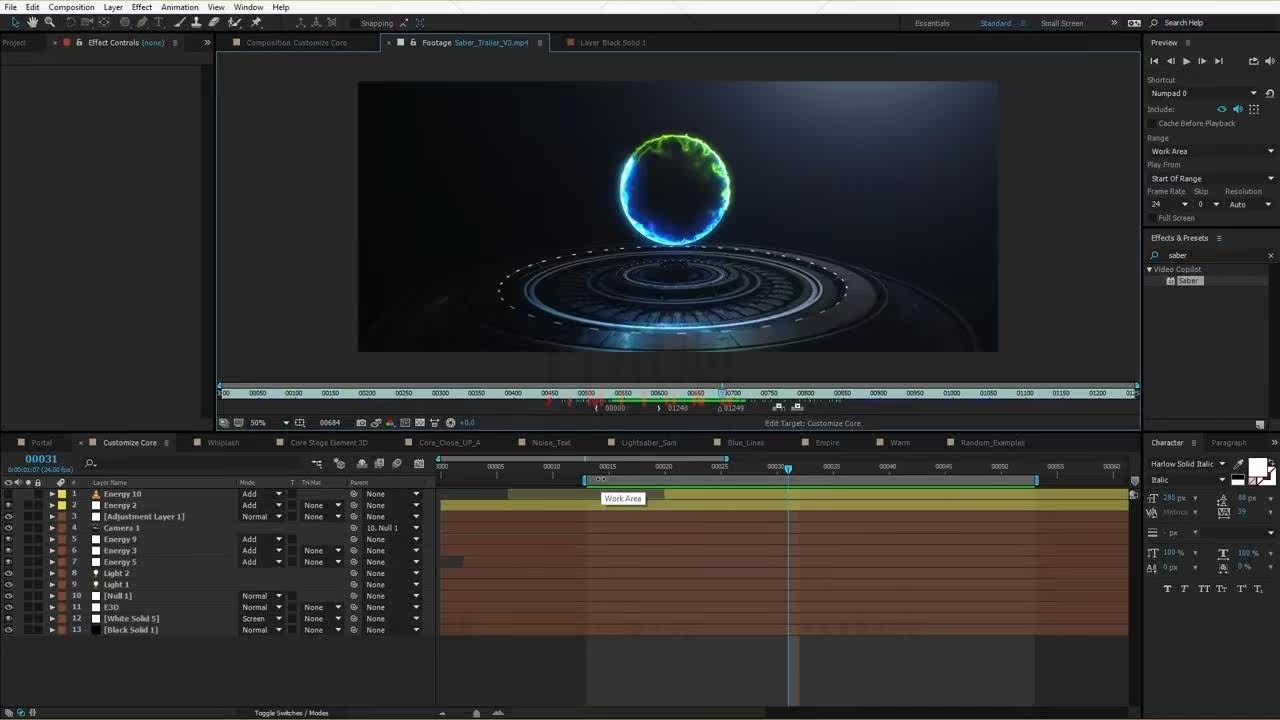Switch to the Whiplash composition tab
This screenshot has height=720, width=1280.
(x=223, y=442)
